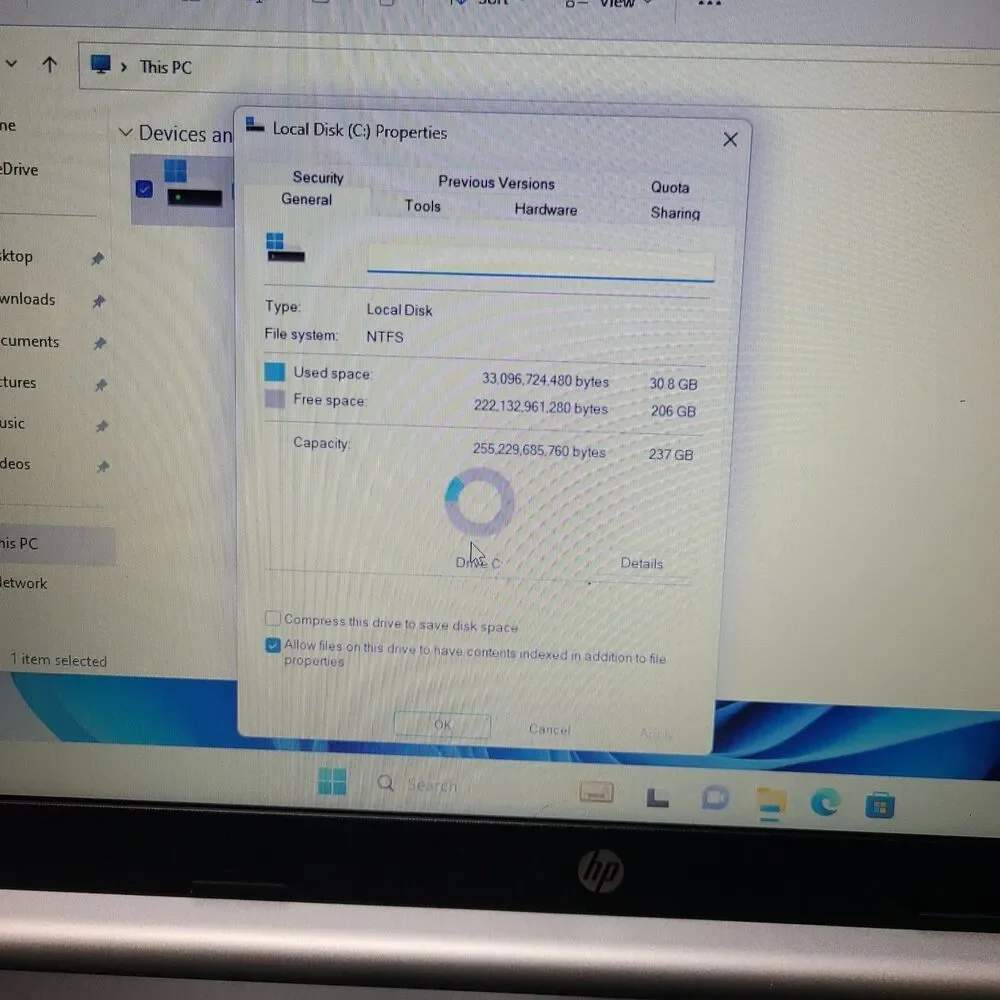This screenshot has height=1000, width=1000.
Task: Open the Sharing tab
Action: (675, 212)
